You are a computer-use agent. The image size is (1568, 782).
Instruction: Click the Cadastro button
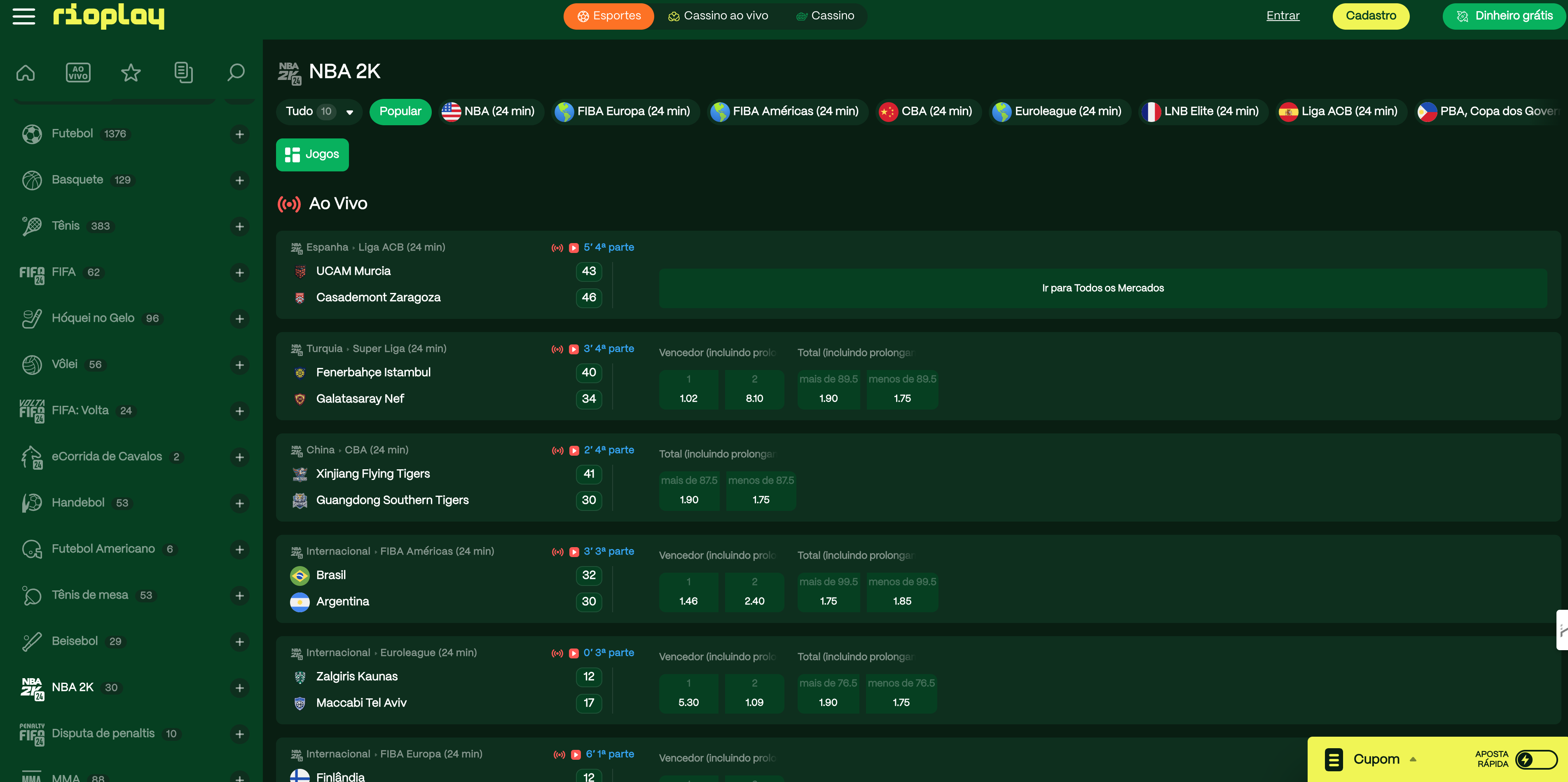pos(1371,16)
